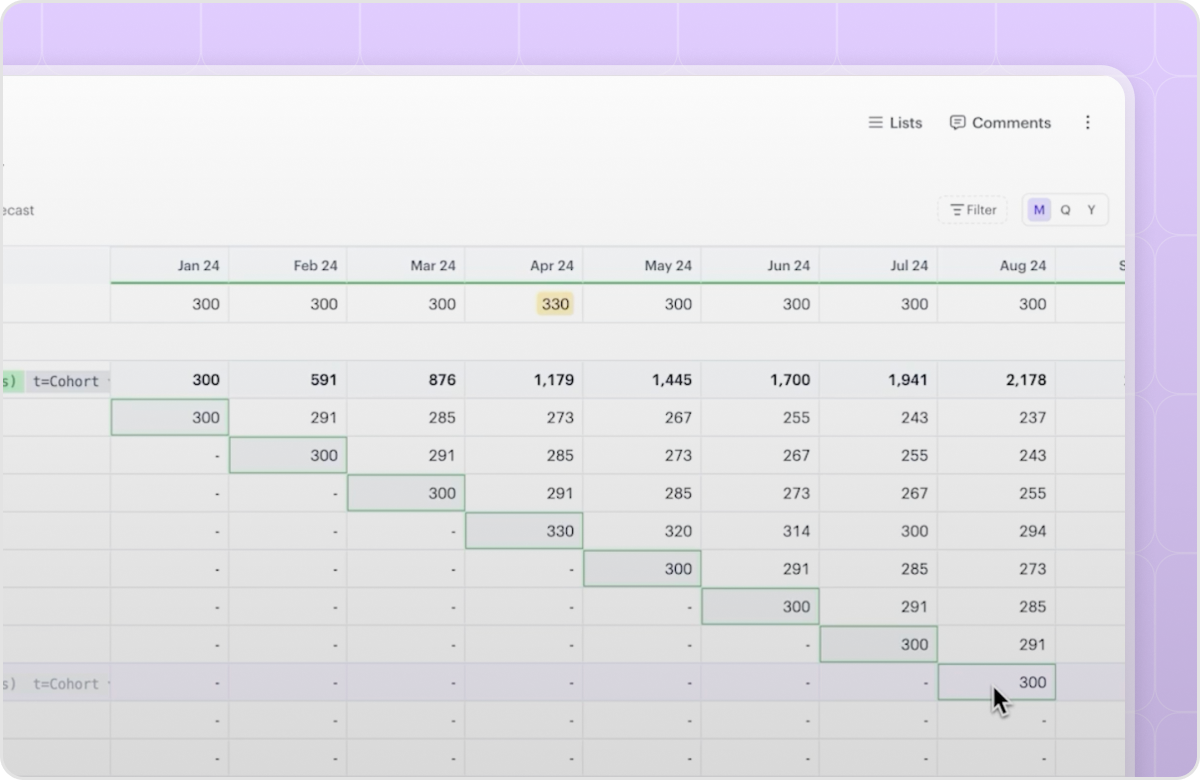The image size is (1200, 780).
Task: Select outlined cohort cell 300 under Mar 24
Action: click(406, 493)
